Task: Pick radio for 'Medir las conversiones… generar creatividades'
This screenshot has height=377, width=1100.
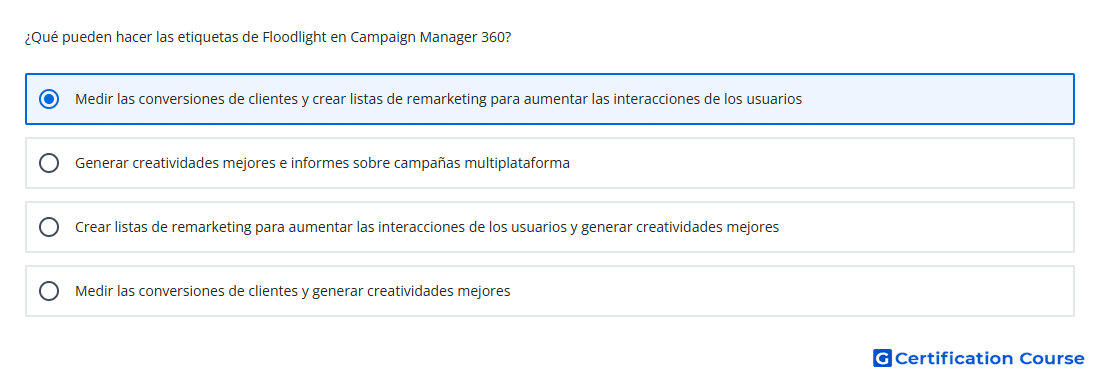Action: (x=49, y=291)
